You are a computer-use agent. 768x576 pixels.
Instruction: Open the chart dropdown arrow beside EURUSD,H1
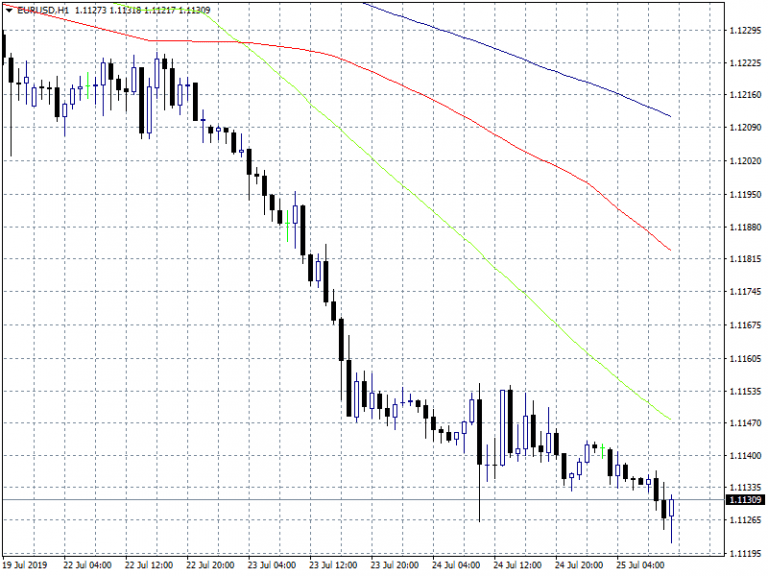pos(9,9)
